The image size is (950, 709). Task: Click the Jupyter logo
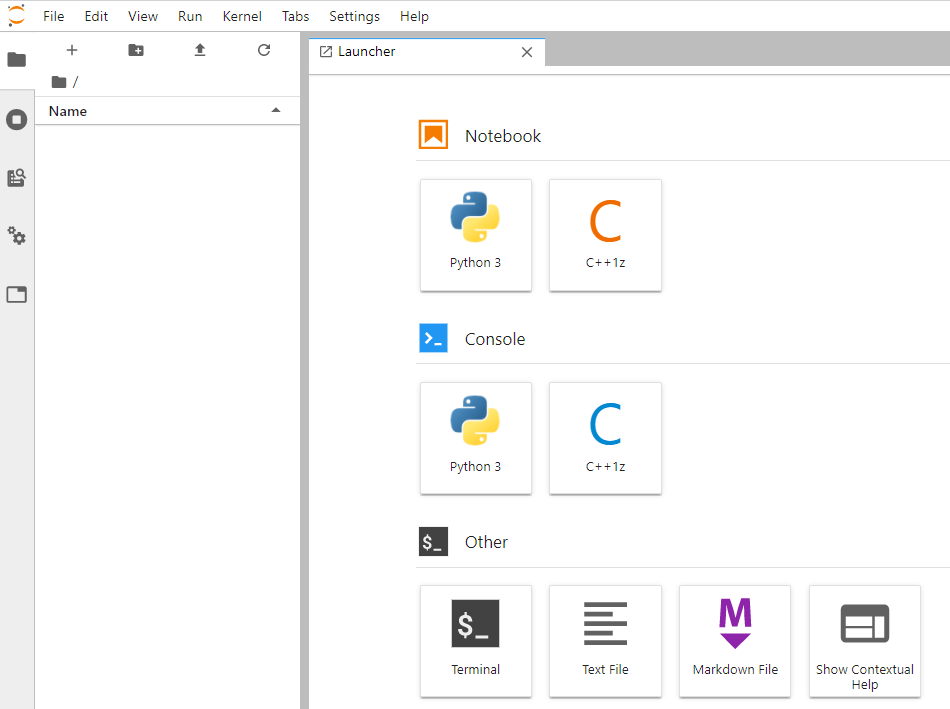pyautogui.click(x=16, y=15)
